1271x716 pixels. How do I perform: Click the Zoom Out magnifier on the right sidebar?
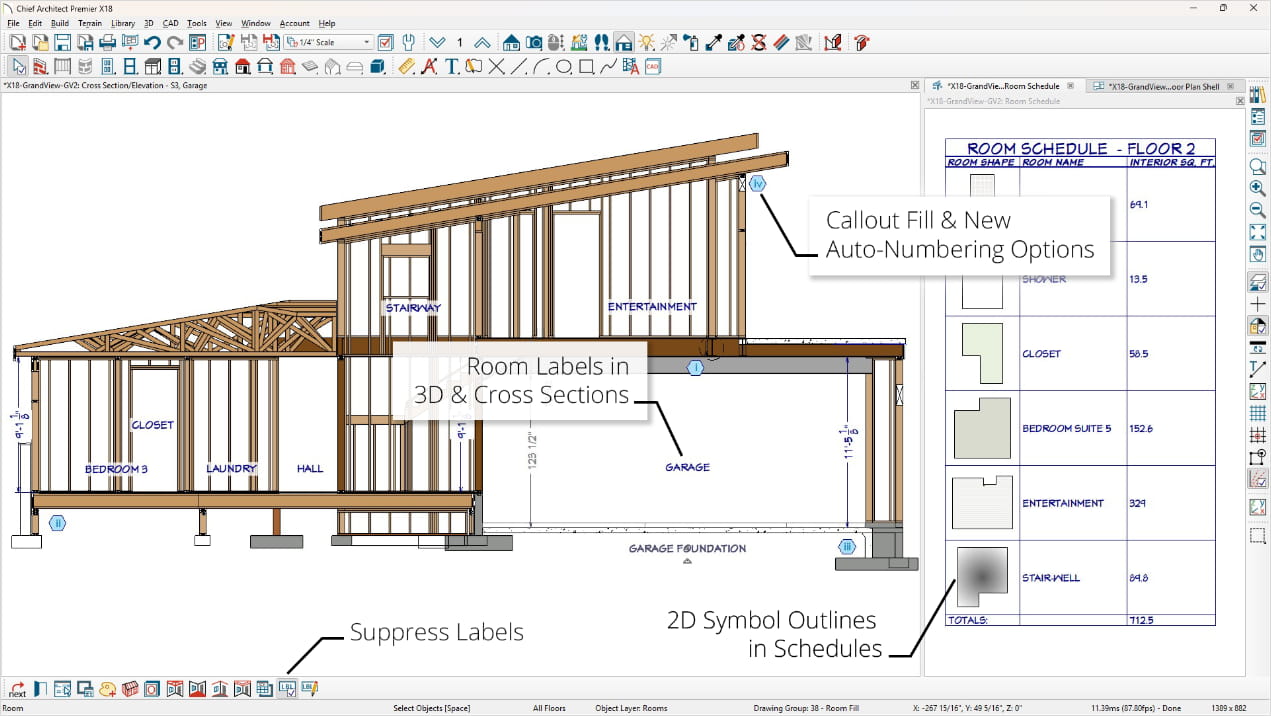point(1258,210)
